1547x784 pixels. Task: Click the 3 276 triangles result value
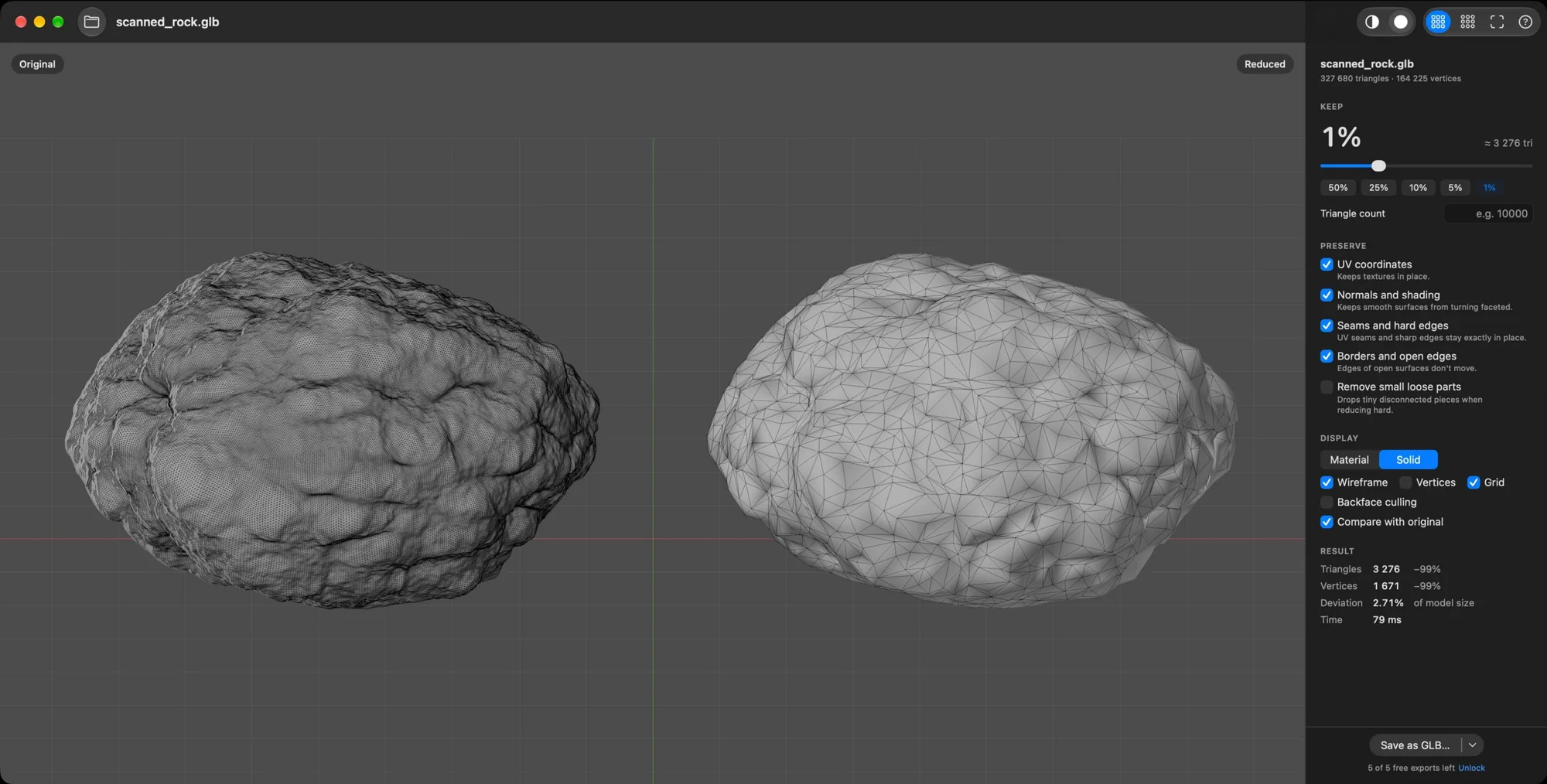point(1386,569)
